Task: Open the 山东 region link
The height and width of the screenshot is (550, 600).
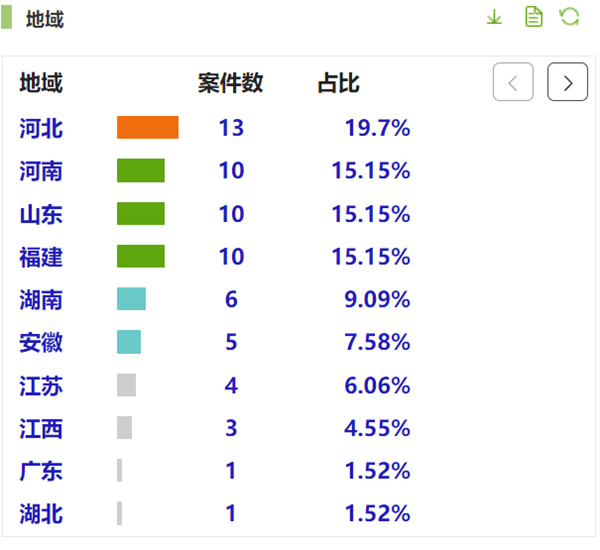Action: tap(41, 214)
